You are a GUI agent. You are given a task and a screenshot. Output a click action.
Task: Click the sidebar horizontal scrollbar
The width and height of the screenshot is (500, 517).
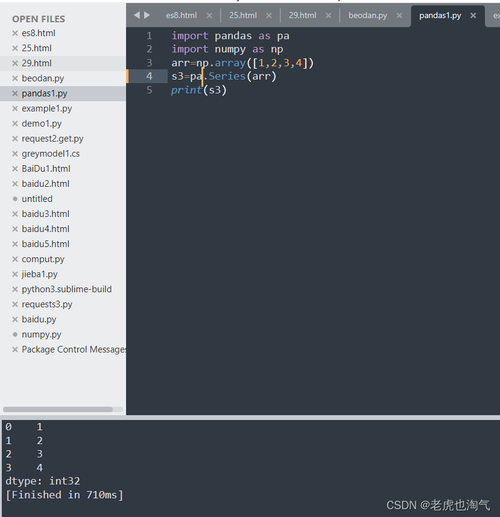point(58,409)
